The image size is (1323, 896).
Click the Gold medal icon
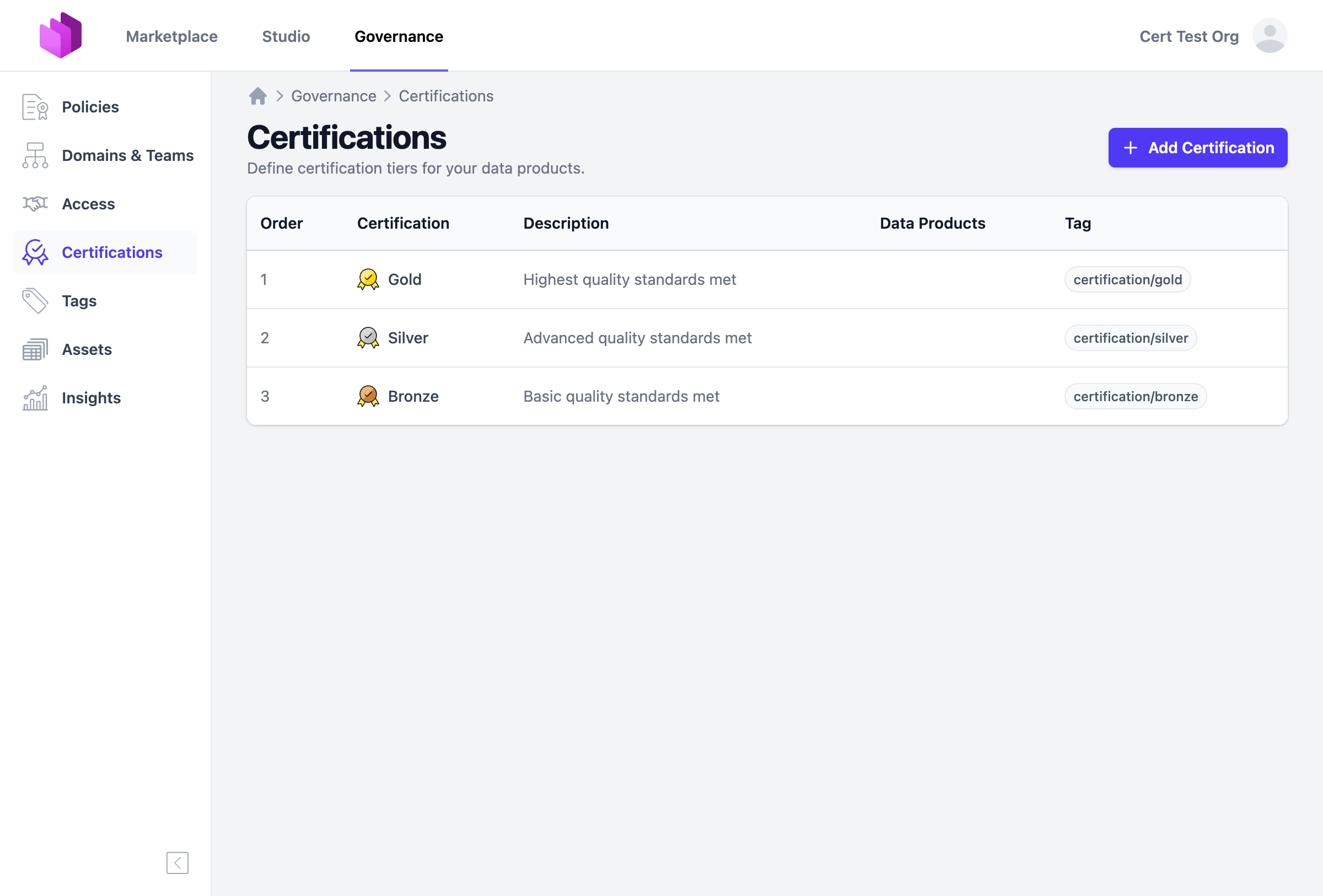pos(367,279)
